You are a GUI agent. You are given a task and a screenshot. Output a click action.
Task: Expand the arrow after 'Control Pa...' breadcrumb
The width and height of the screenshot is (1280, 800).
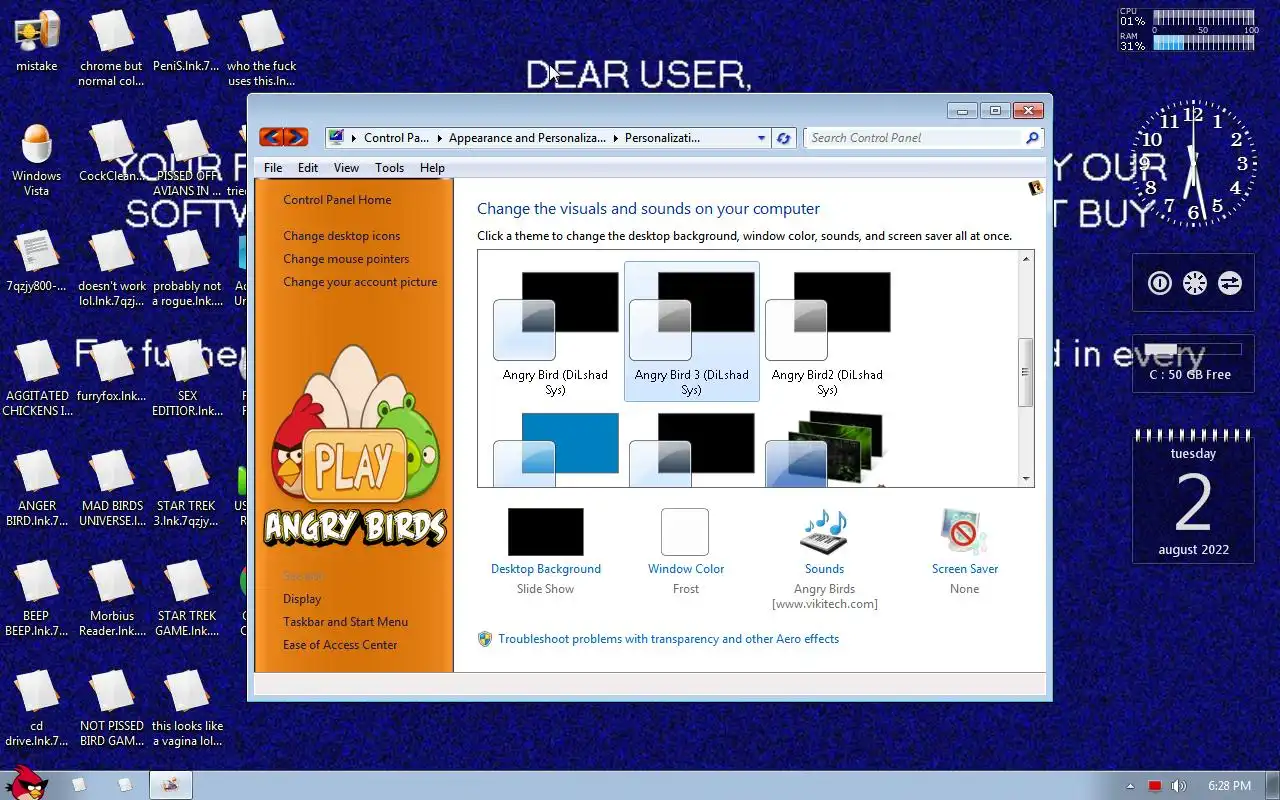(x=439, y=138)
